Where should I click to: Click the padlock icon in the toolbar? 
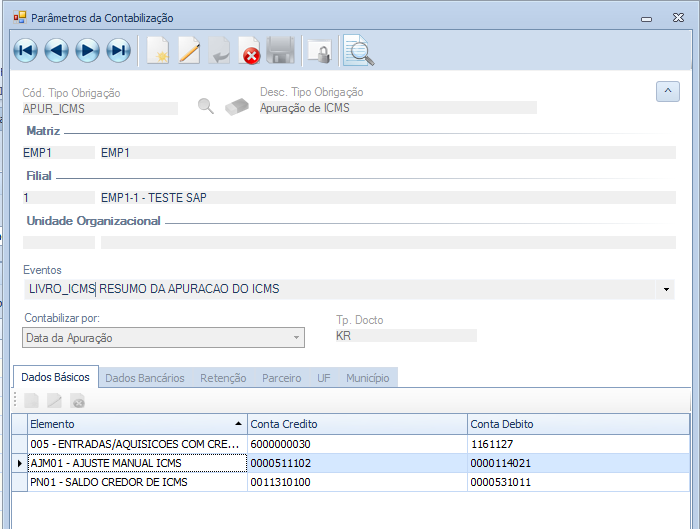click(318, 52)
